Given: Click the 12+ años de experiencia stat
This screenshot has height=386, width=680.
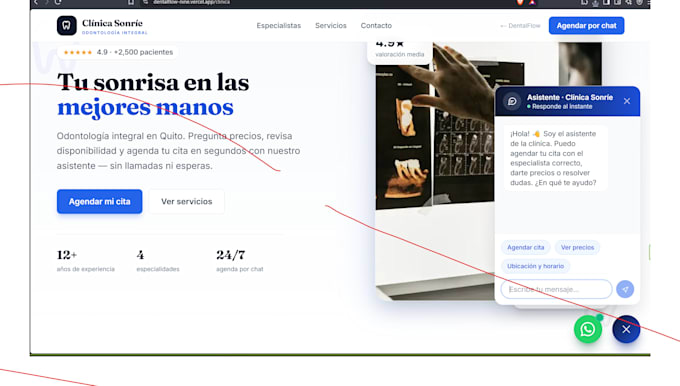Looking at the screenshot, I should (x=85, y=261).
